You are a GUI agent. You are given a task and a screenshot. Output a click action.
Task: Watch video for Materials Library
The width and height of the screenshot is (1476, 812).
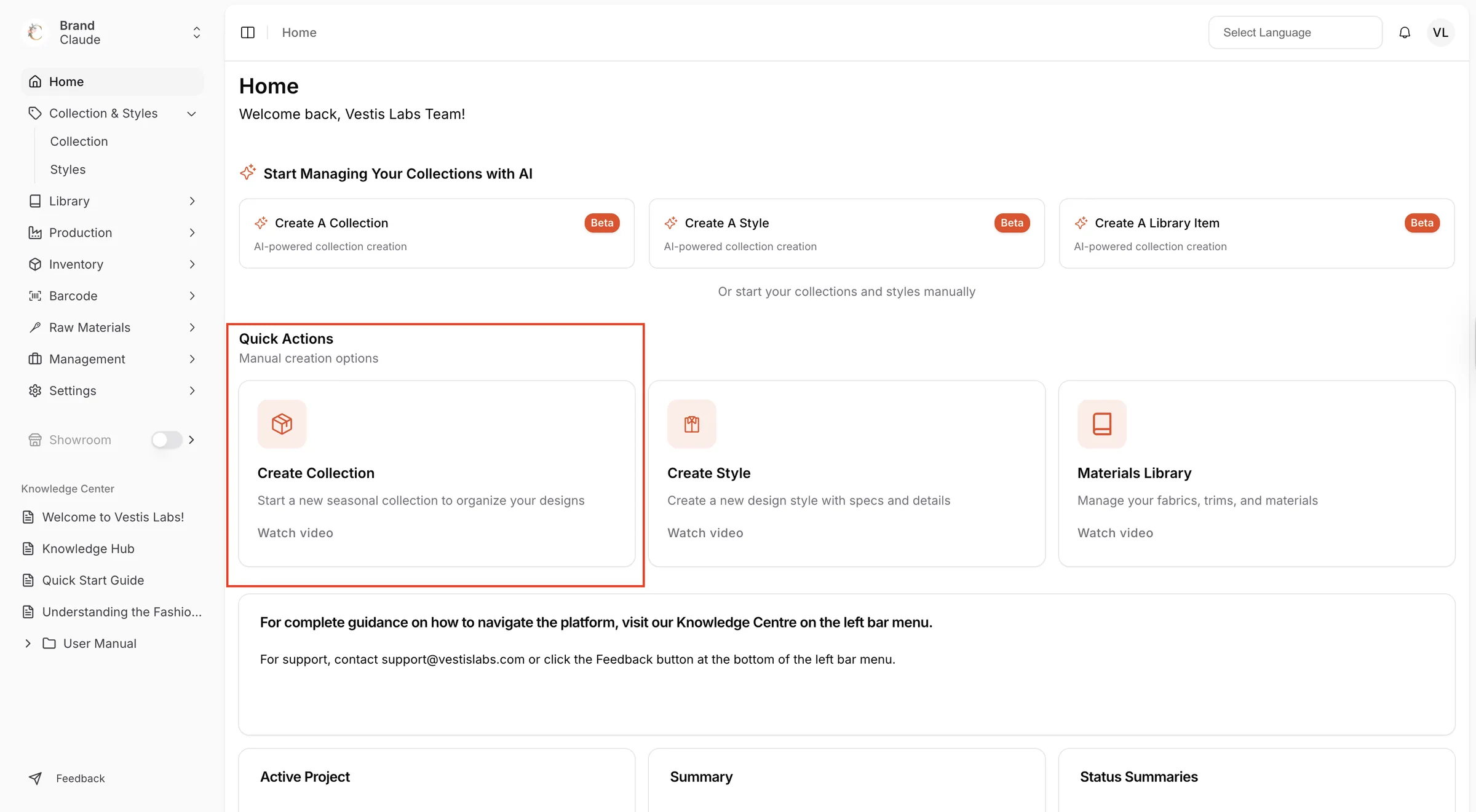click(x=1115, y=533)
